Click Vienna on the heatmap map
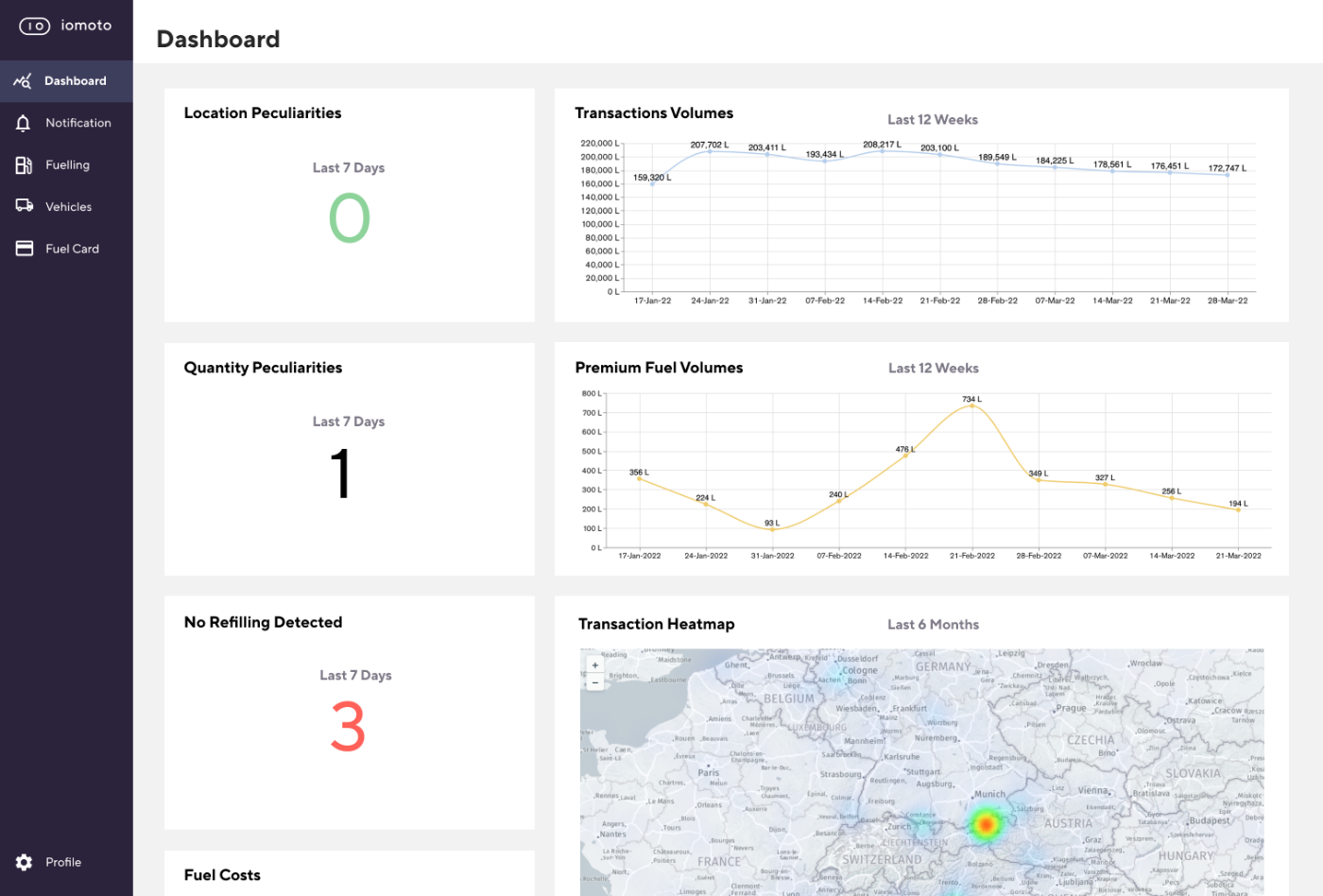 [x=1092, y=790]
